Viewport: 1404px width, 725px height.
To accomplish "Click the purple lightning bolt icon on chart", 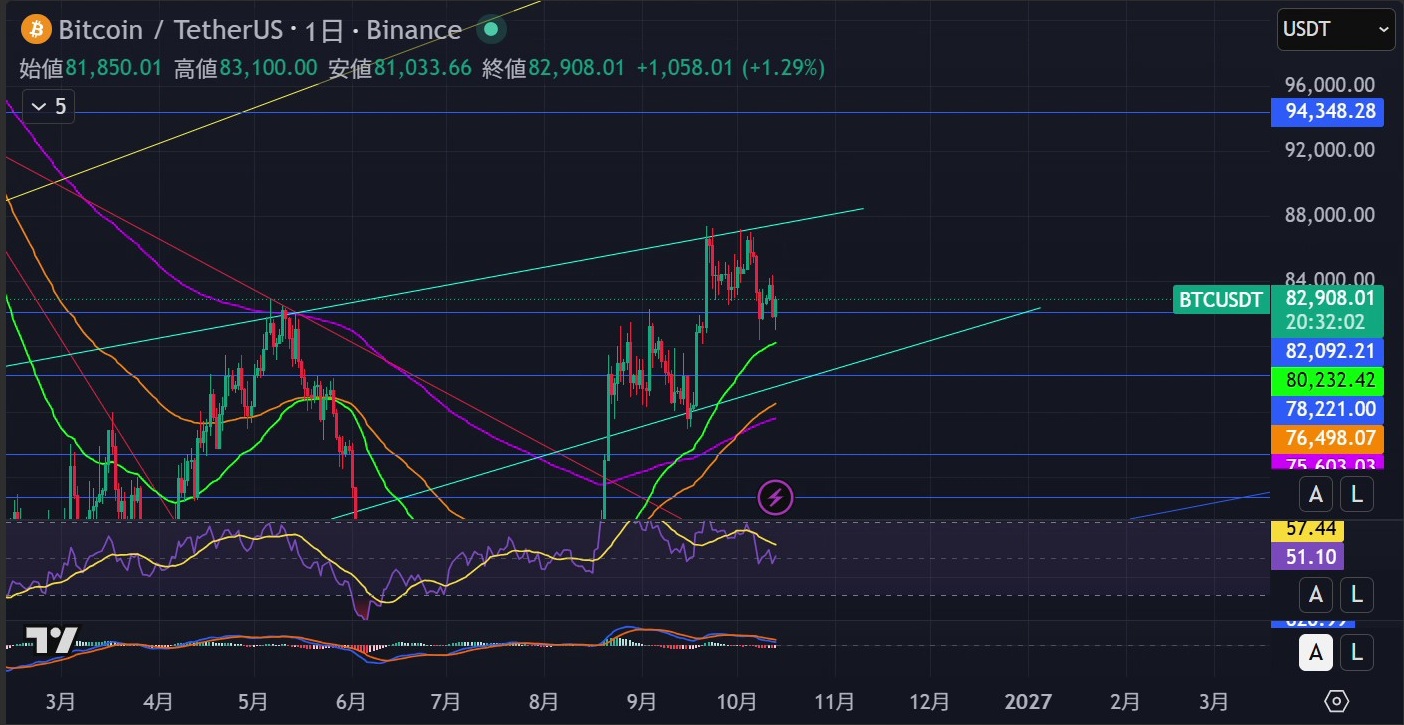I will point(777,497).
